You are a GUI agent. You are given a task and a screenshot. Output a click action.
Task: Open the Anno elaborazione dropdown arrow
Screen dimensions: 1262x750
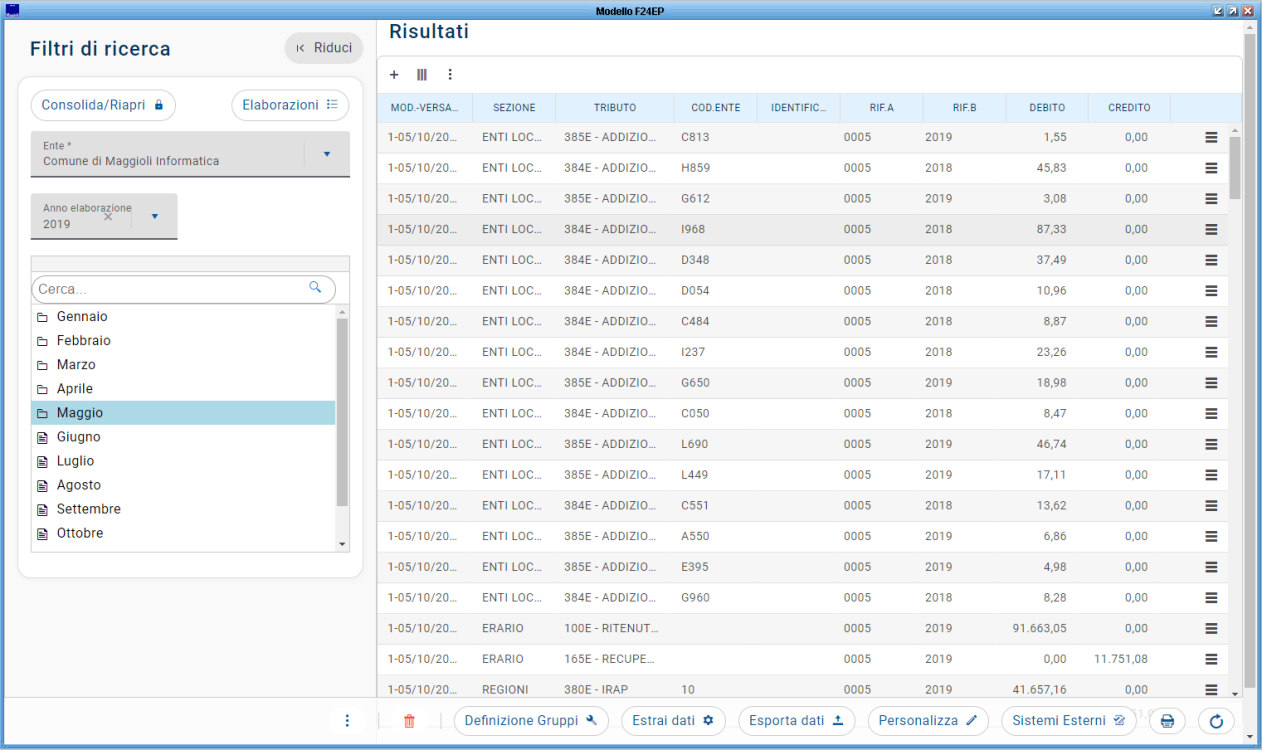point(155,216)
